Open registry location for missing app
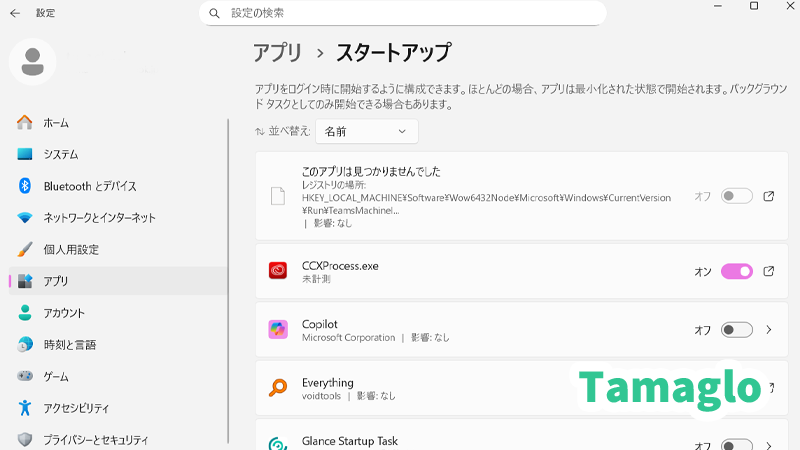800x450 pixels. click(769, 196)
